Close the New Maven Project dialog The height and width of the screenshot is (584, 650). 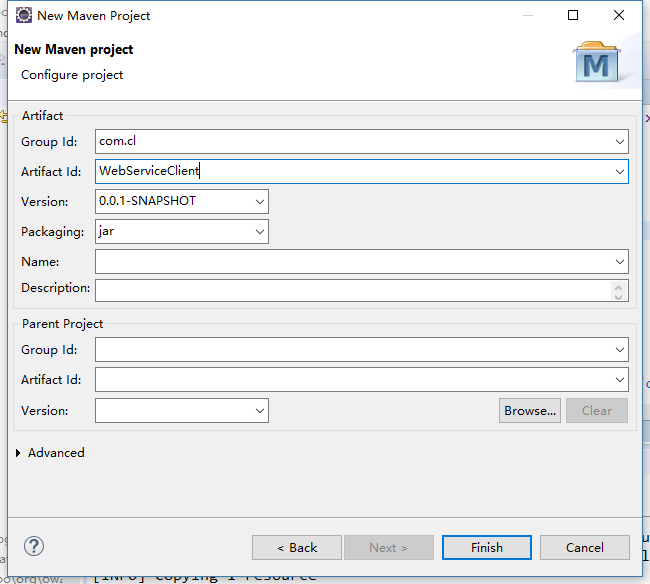click(x=619, y=15)
